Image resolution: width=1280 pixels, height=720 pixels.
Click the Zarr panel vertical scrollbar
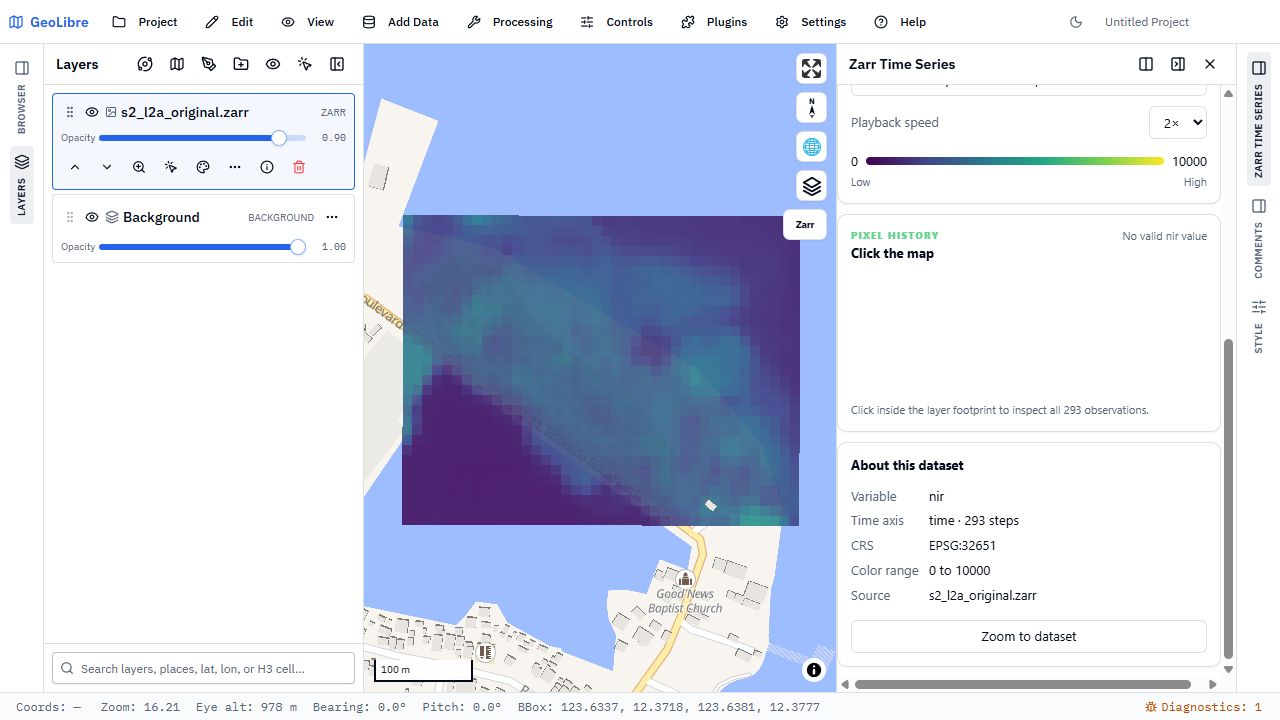[x=1229, y=497]
